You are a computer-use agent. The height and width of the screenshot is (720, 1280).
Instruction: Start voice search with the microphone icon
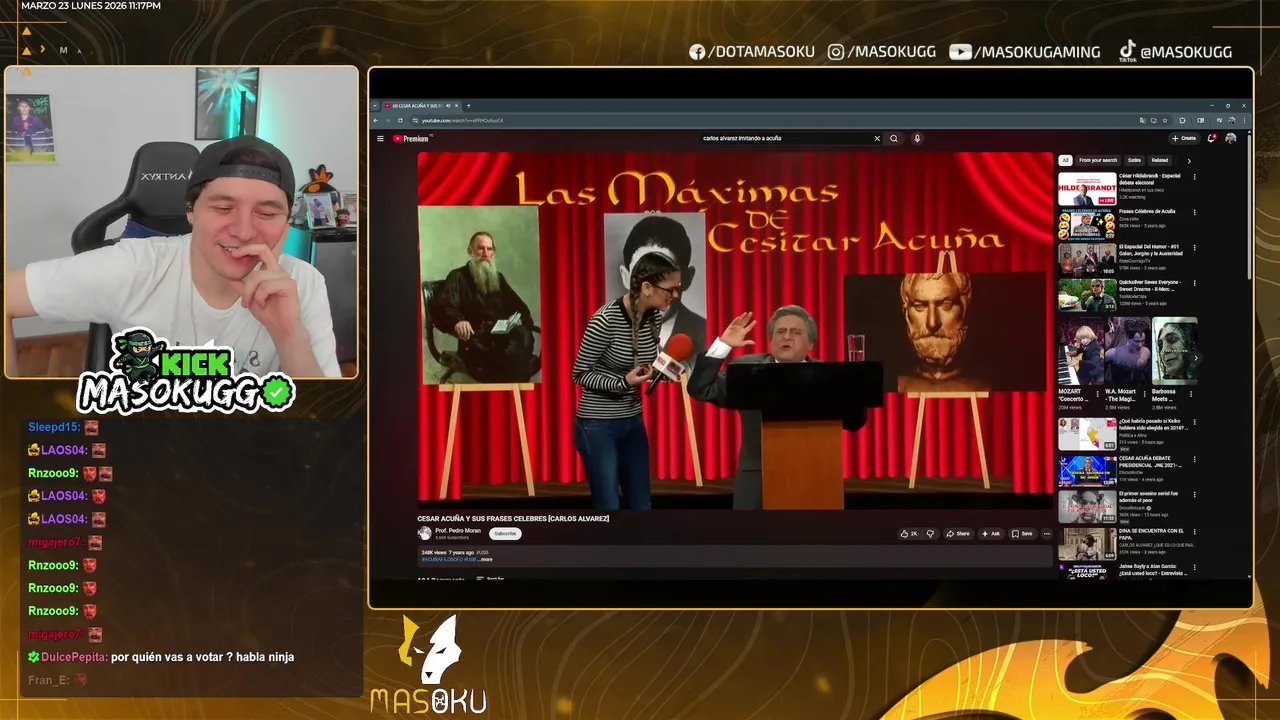[916, 139]
